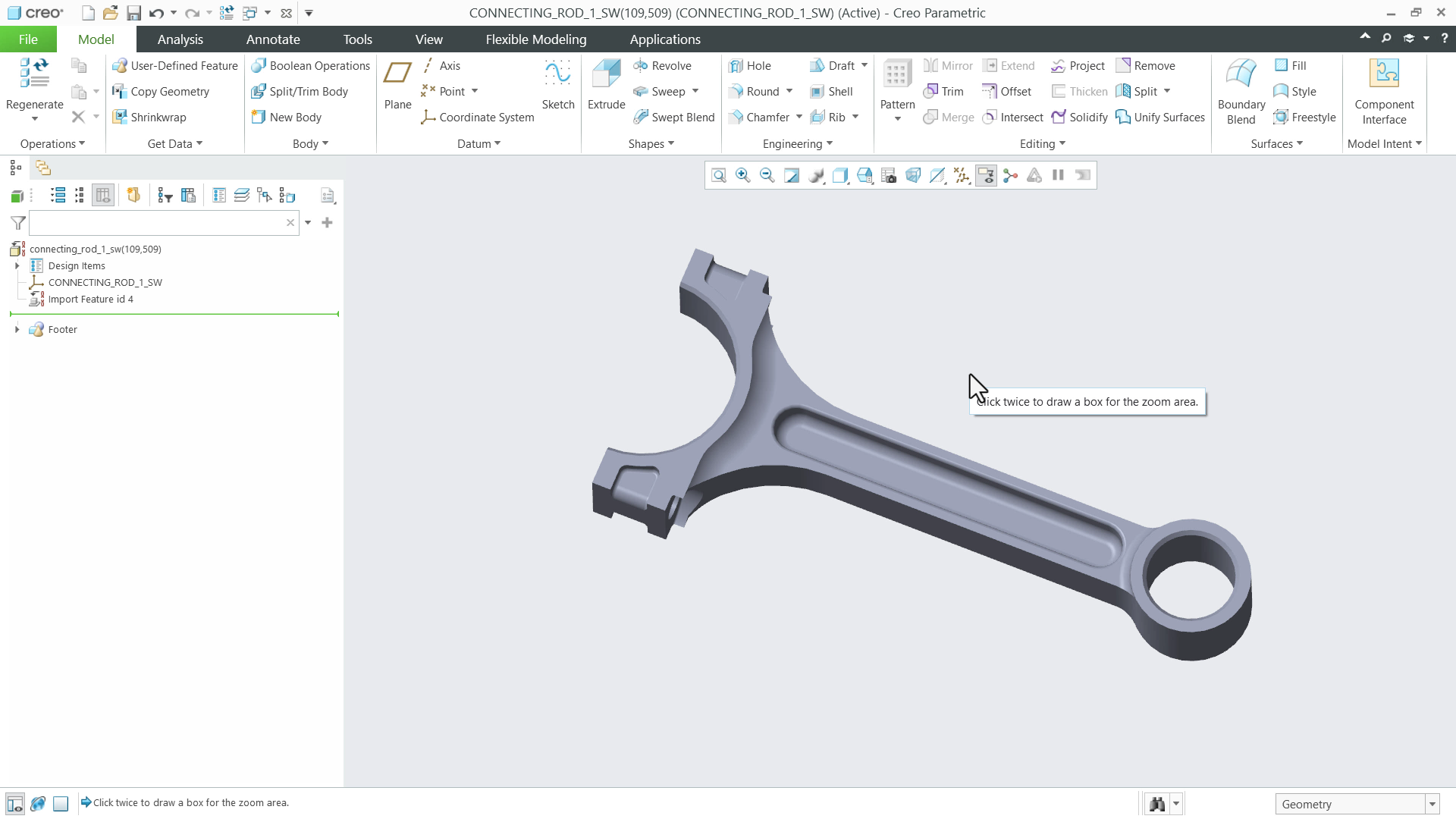The height and width of the screenshot is (819, 1456).
Task: Click the Swept Blend button
Action: click(674, 118)
